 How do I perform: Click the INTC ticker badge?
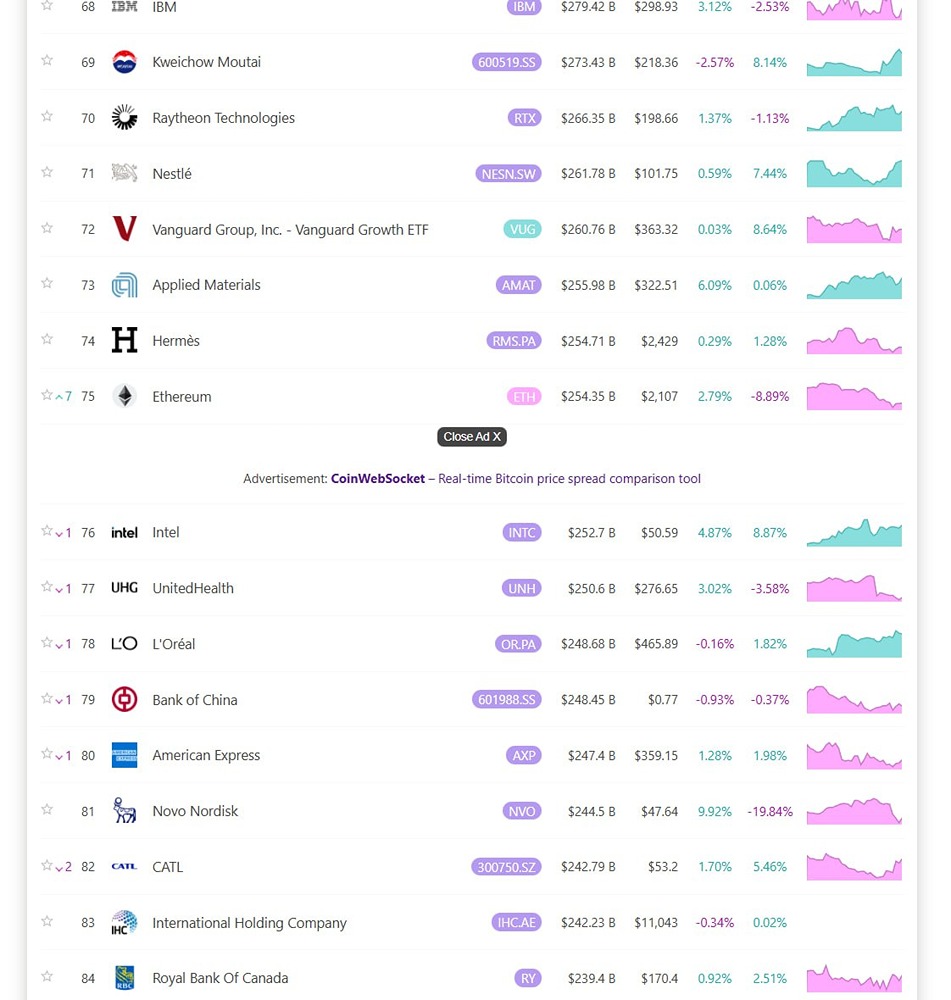(x=522, y=533)
